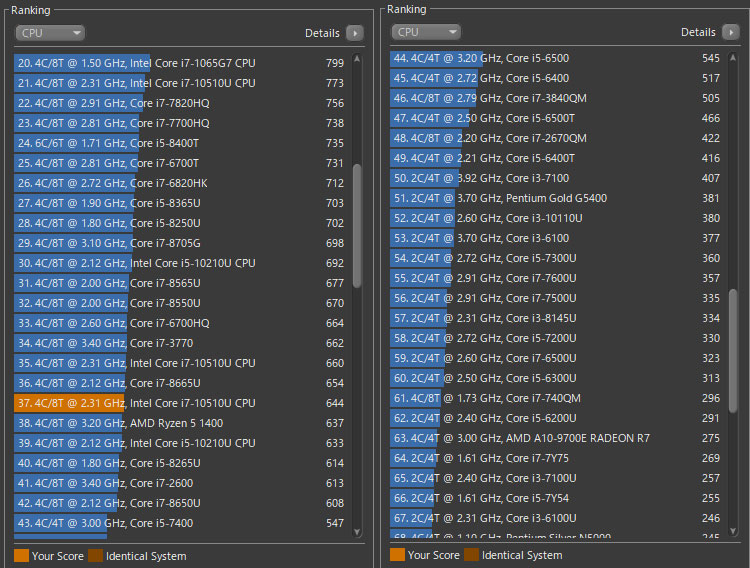The width and height of the screenshot is (750, 568).
Task: Select rank 47 Core i5-6500T row
Action: pyautogui.click(x=557, y=118)
